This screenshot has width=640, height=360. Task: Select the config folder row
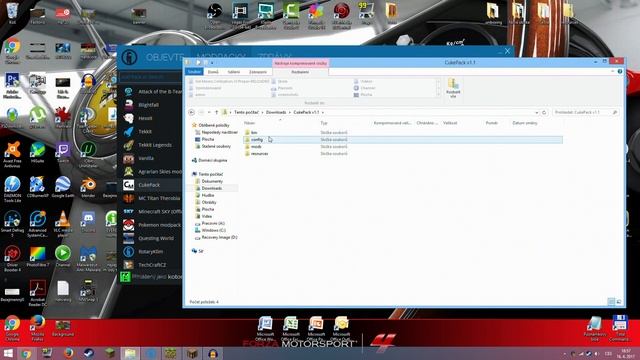402,140
